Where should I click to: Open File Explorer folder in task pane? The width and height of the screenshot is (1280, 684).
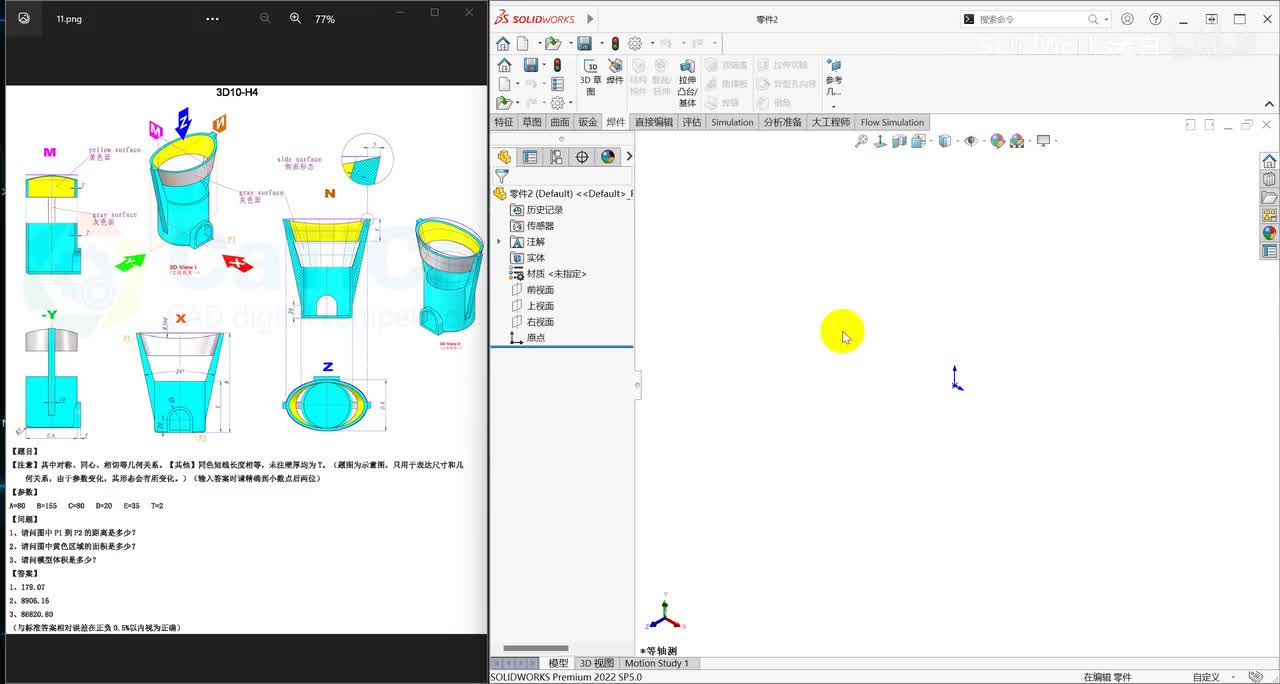[1269, 198]
